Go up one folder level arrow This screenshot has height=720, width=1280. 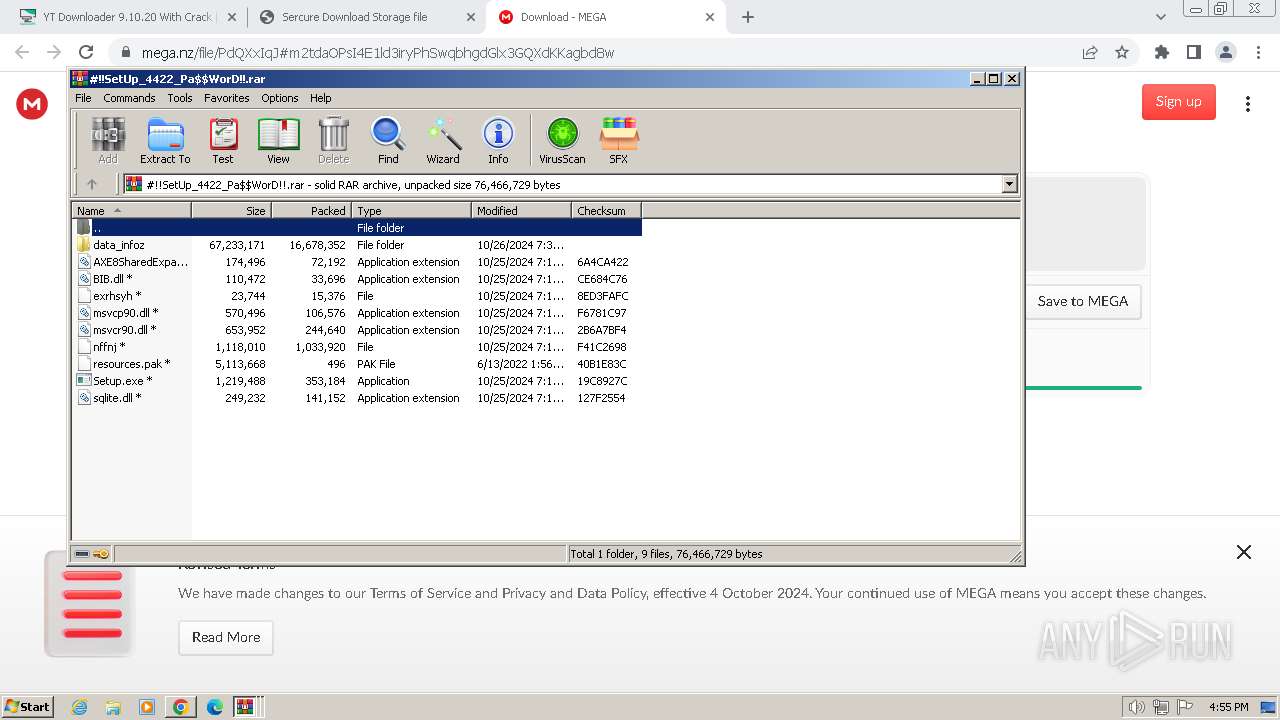(92, 184)
